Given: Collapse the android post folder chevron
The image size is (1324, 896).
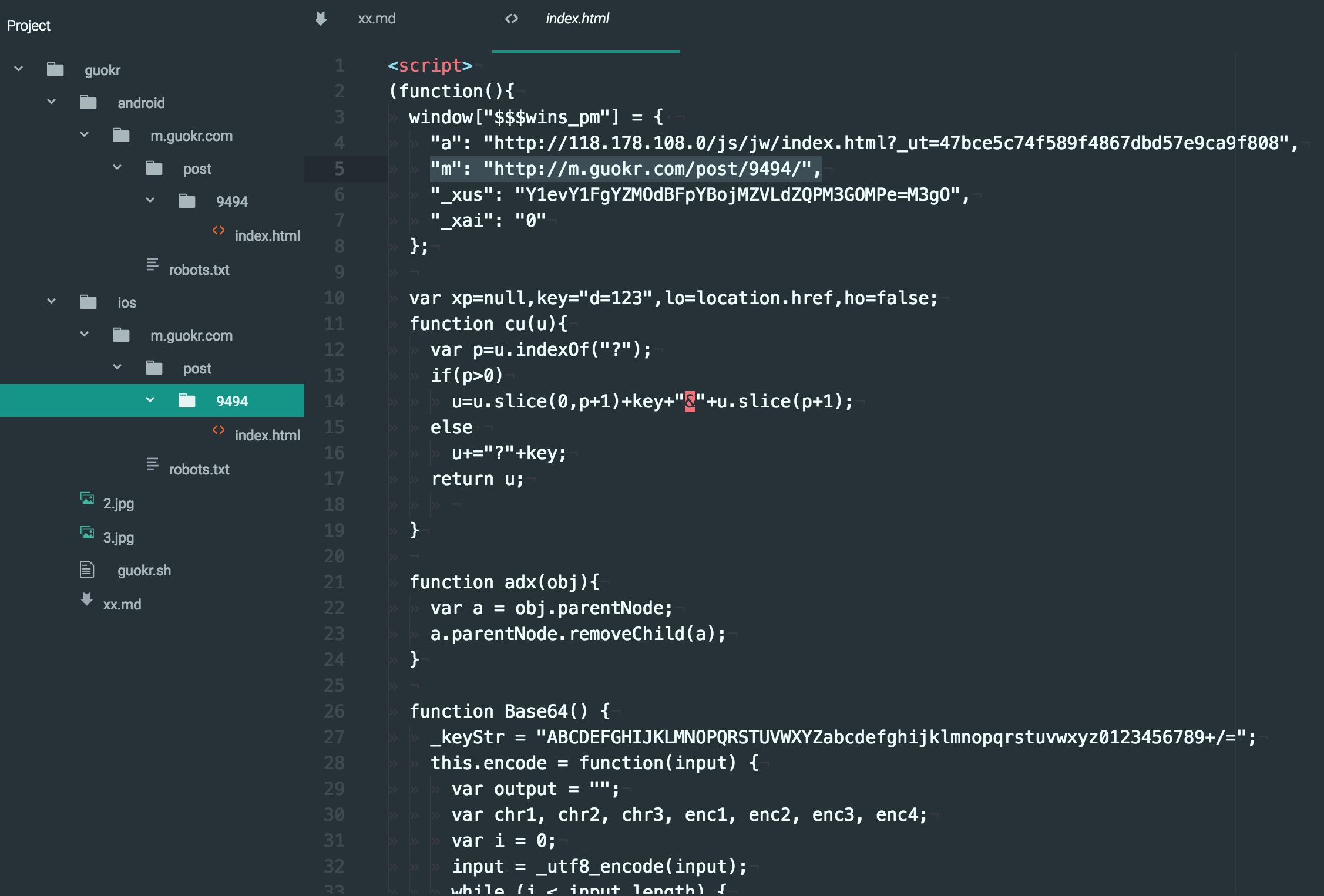Looking at the screenshot, I should (117, 167).
